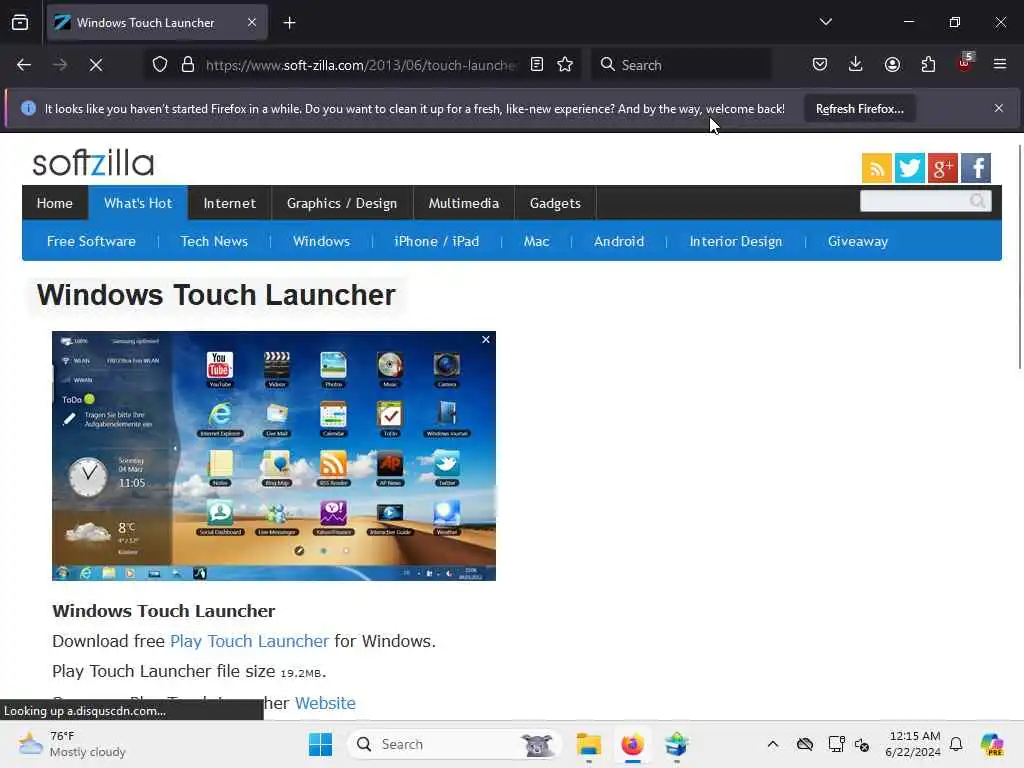The height and width of the screenshot is (768, 1024).
Task: Open the Internet menu item
Action: click(x=229, y=203)
